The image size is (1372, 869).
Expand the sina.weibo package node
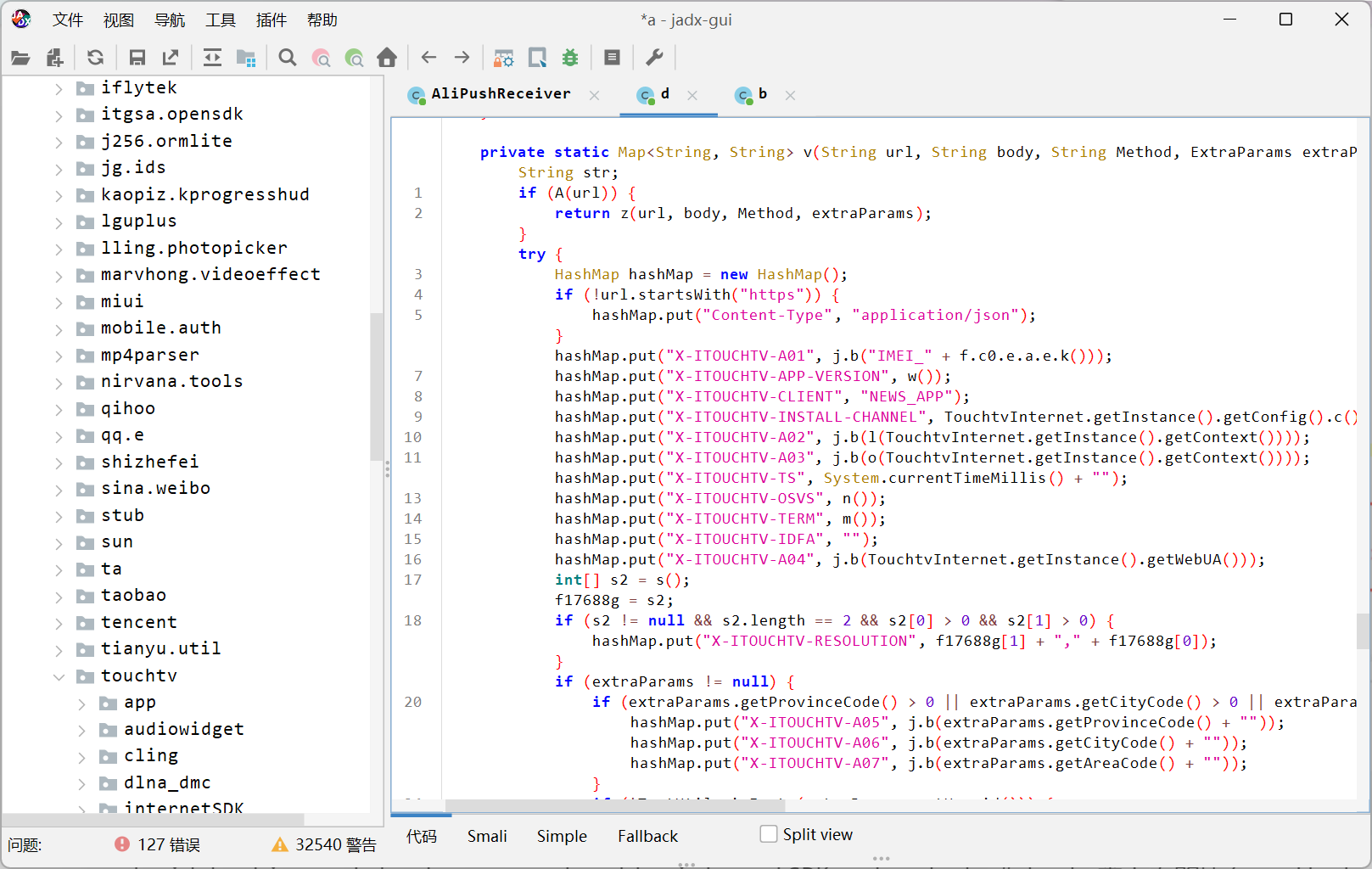[59, 489]
